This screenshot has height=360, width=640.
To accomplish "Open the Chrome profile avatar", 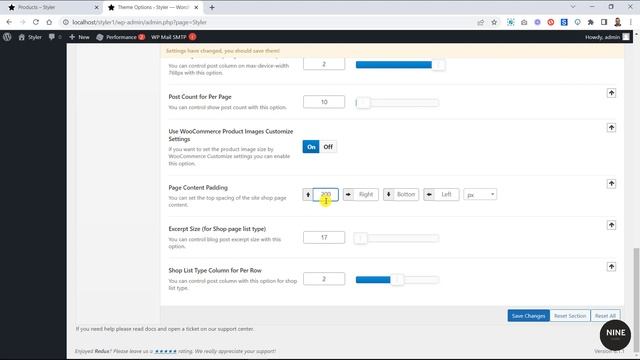I will pyautogui.click(x=618, y=22).
